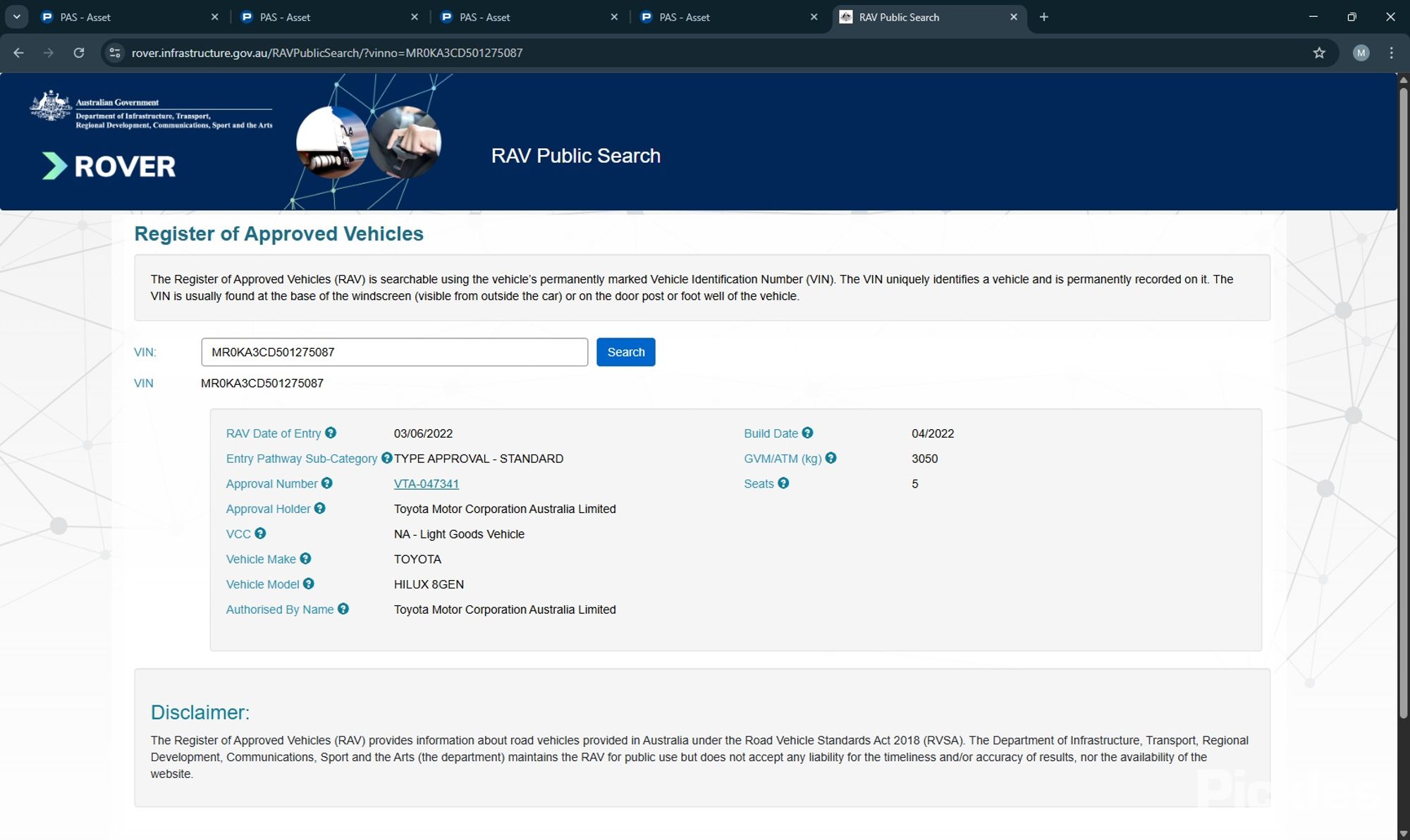Screen dimensions: 1410x840
Task: Click the TOYOTA make value
Action: [417, 560]
